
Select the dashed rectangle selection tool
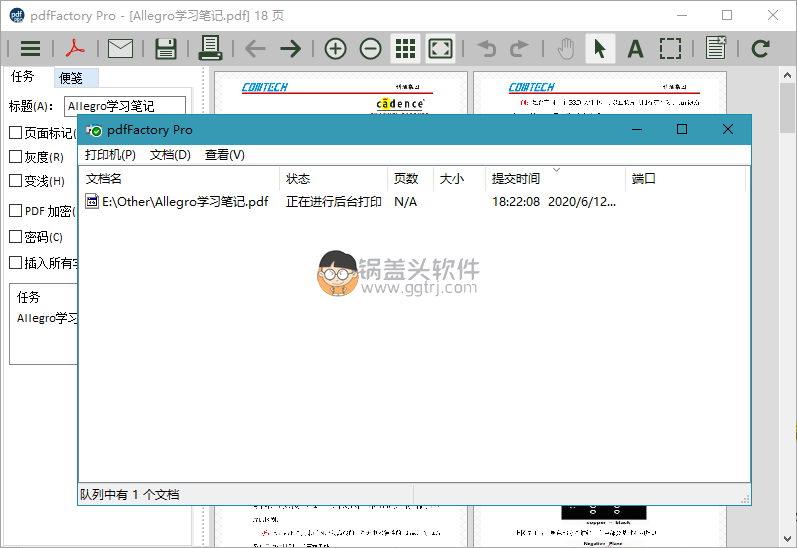(x=670, y=49)
